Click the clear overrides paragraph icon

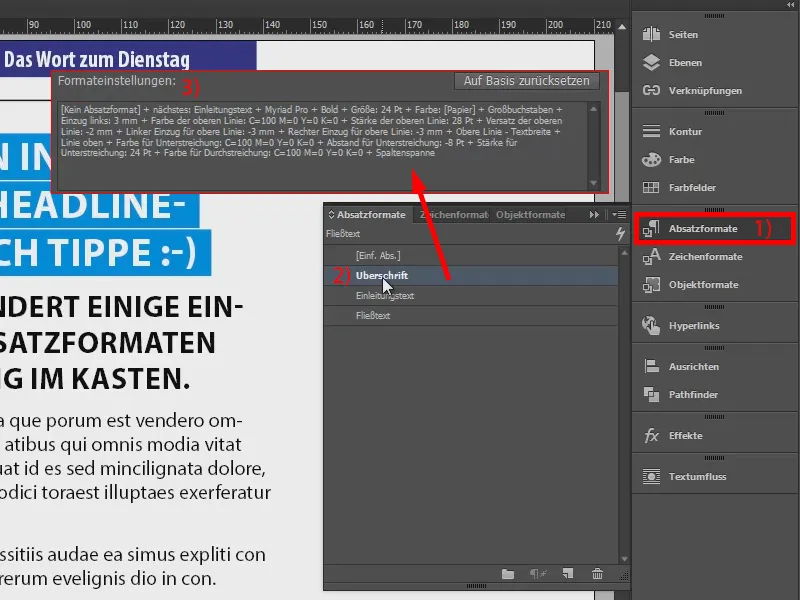coord(538,574)
